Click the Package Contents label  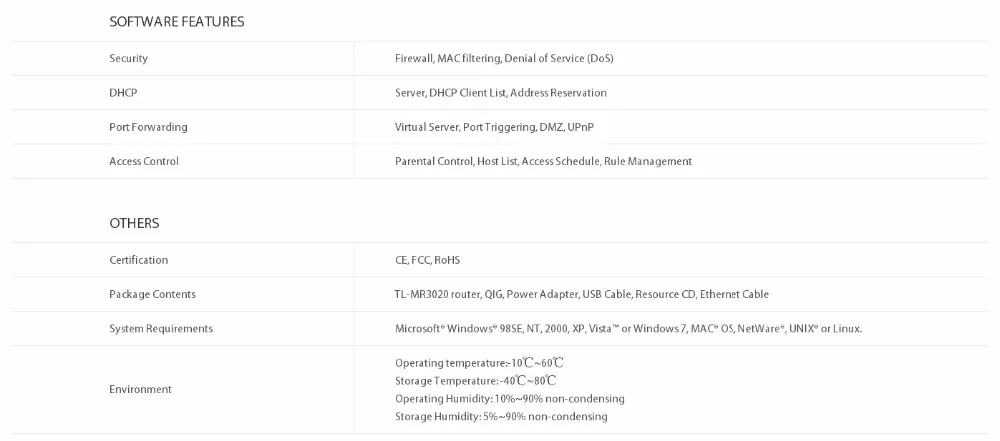point(152,294)
